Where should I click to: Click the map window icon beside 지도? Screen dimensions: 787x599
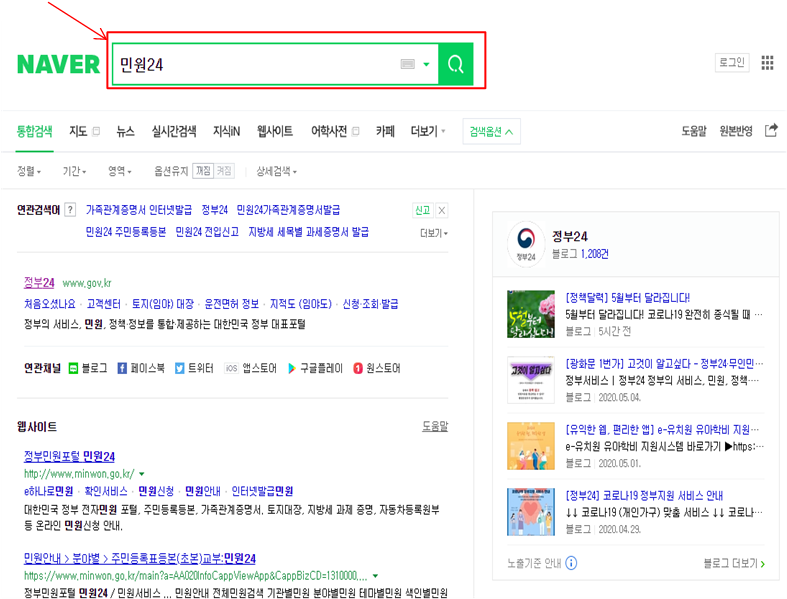point(96,132)
